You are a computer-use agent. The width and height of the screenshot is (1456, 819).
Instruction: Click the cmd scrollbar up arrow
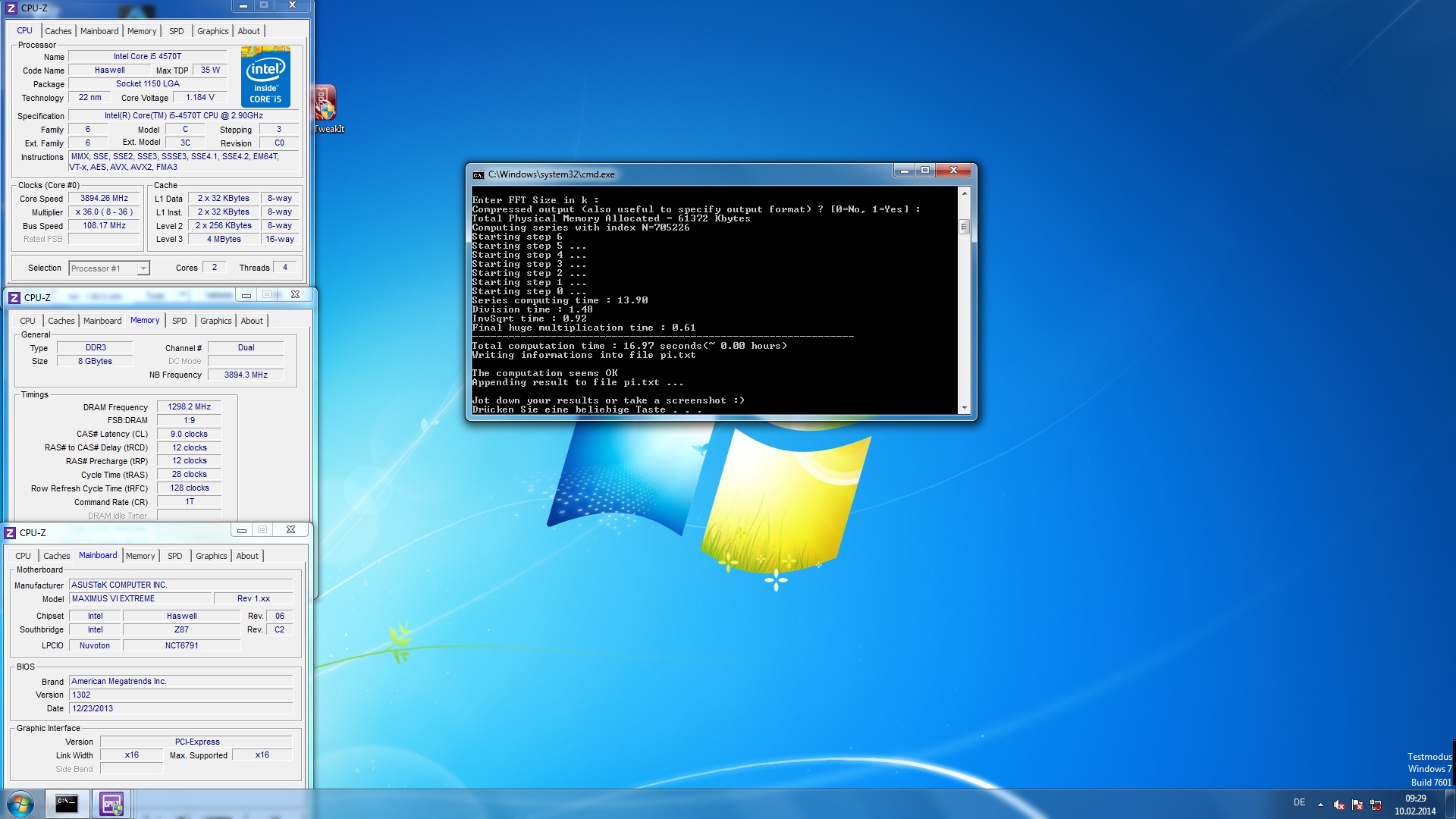[964, 193]
